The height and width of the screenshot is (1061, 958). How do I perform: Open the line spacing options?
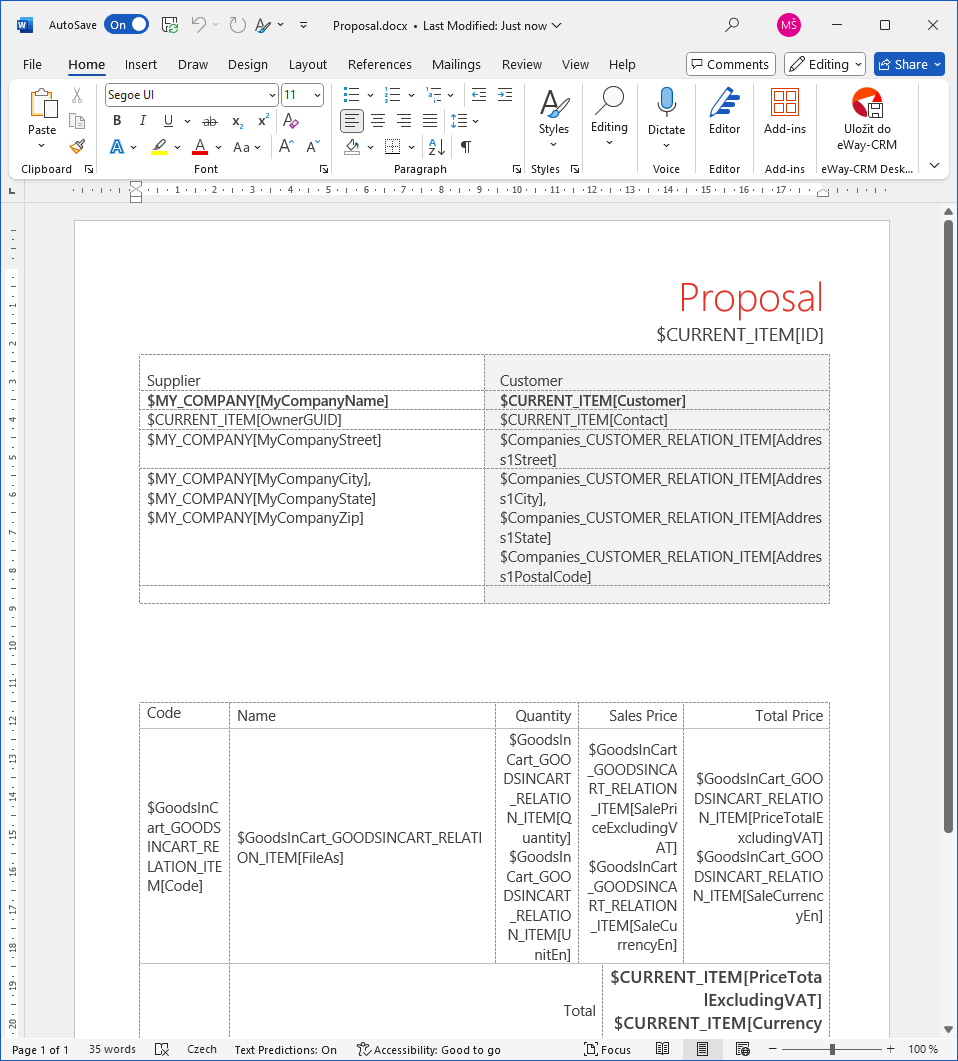point(458,120)
